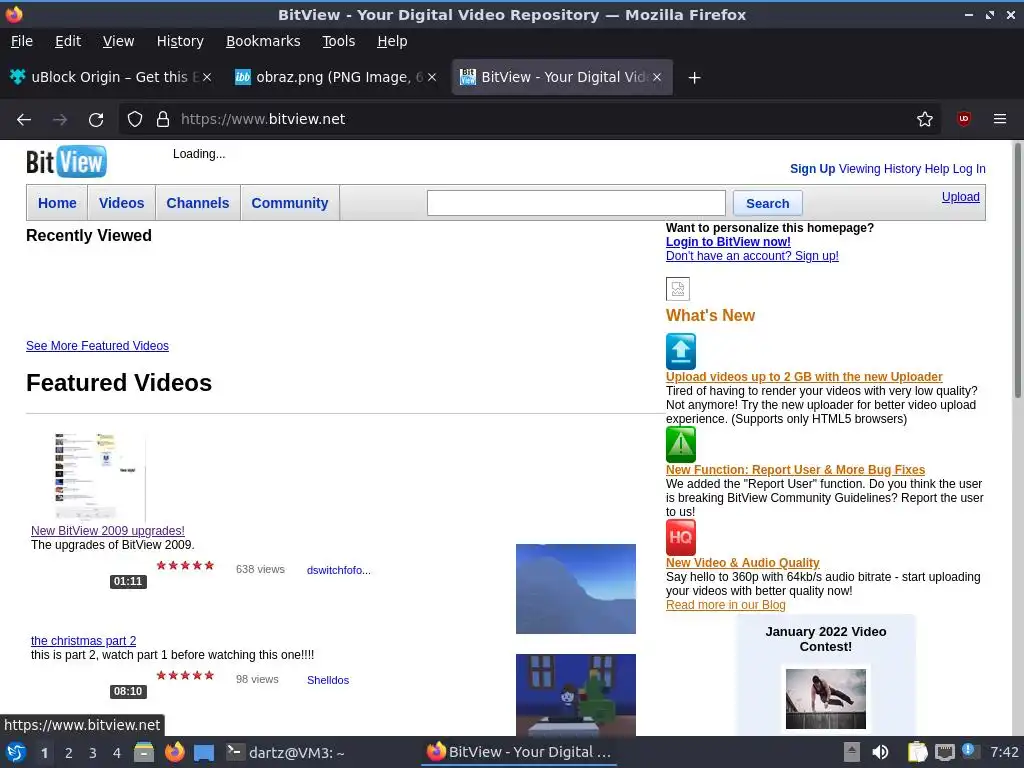This screenshot has width=1024, height=768.
Task: Switch to virtual desktop 2
Action: tap(69, 753)
